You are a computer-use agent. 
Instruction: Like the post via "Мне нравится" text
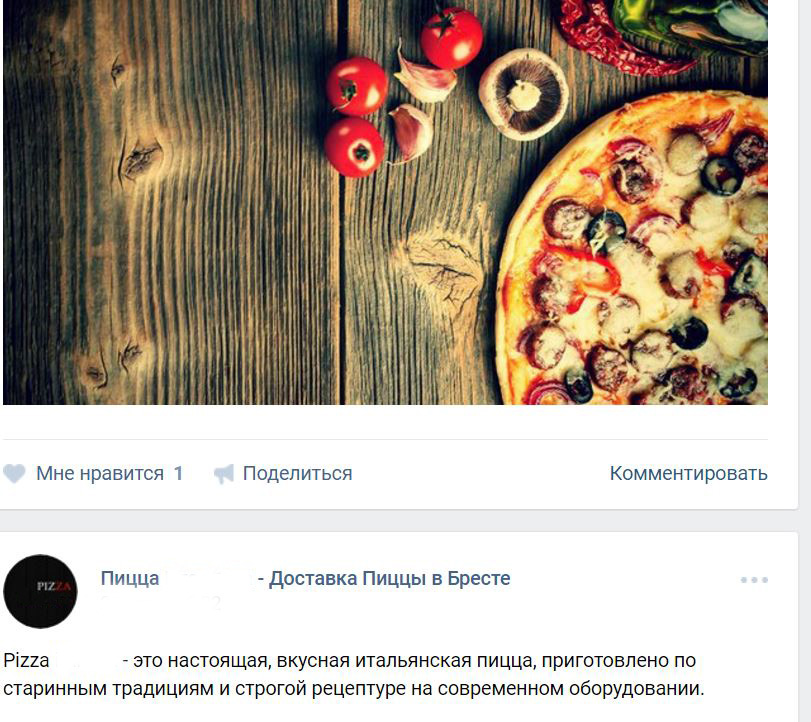(100, 473)
